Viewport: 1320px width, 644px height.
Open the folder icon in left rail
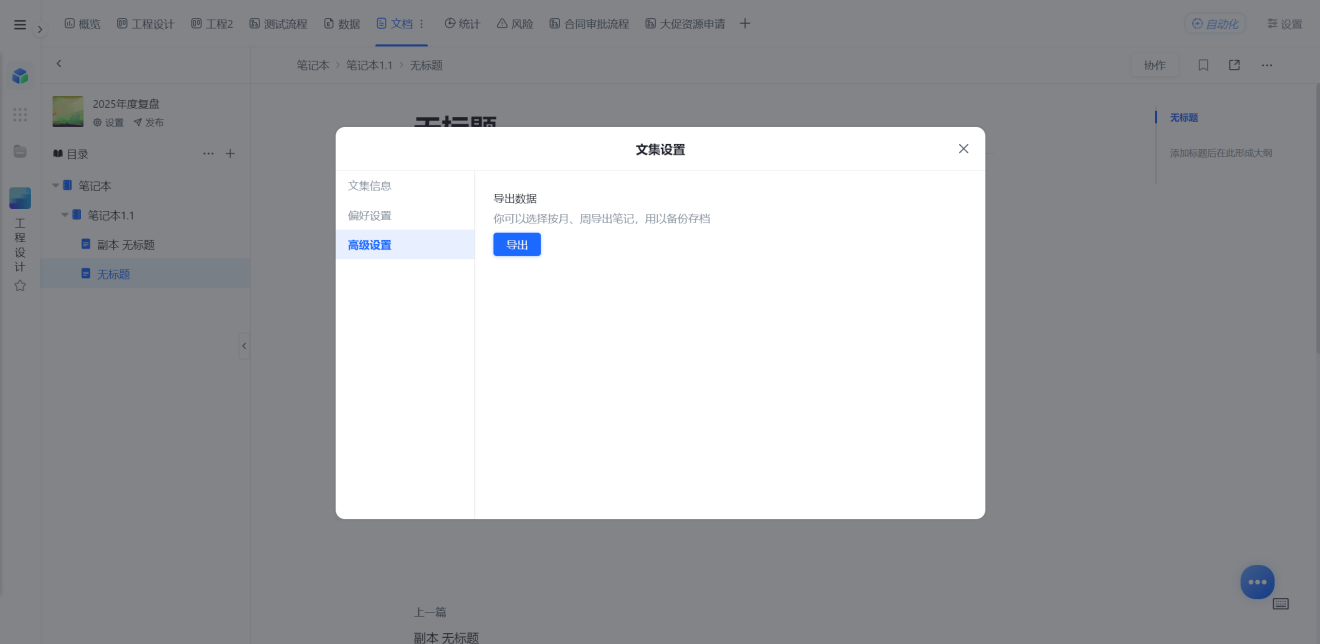20,152
